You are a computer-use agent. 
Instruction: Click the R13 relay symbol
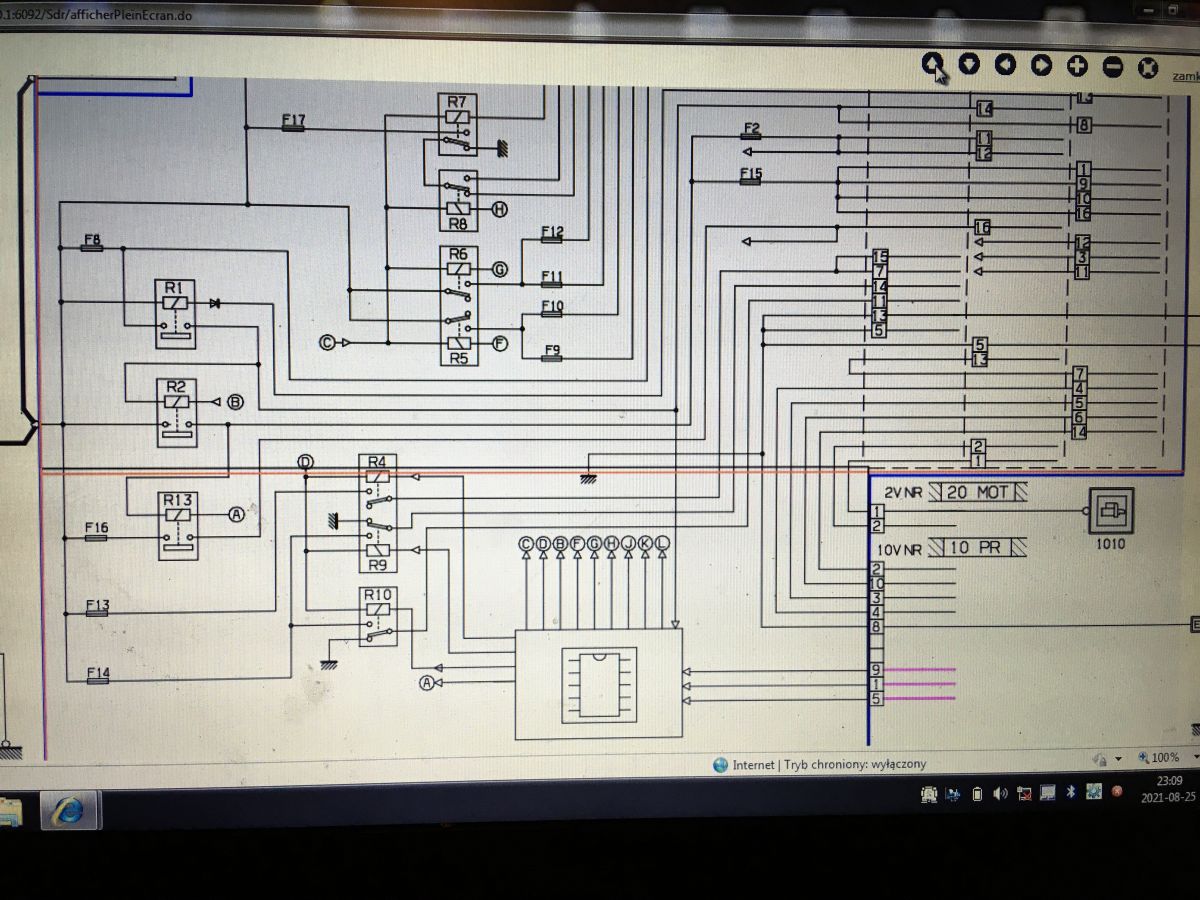coord(177,524)
